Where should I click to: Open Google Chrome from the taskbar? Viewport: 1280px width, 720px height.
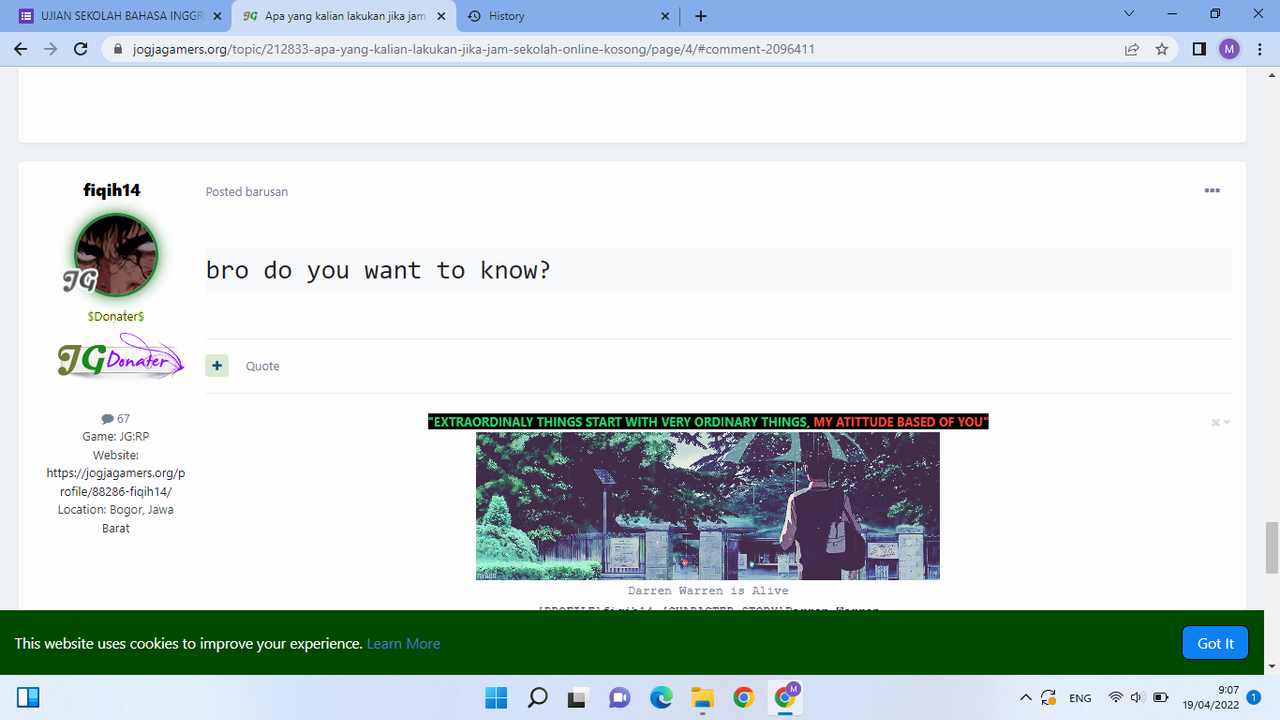743,697
